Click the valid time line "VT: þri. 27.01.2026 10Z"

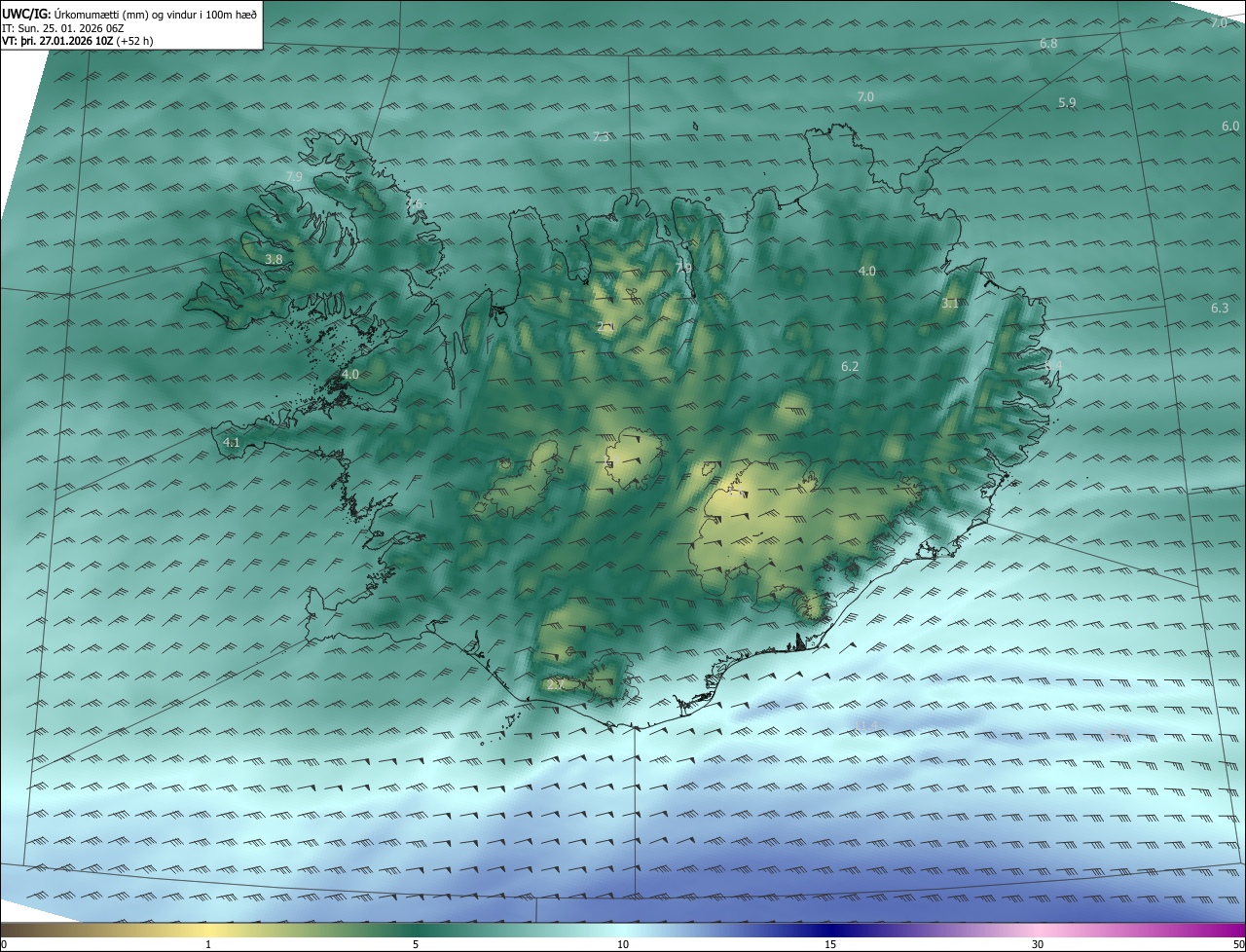(57, 41)
